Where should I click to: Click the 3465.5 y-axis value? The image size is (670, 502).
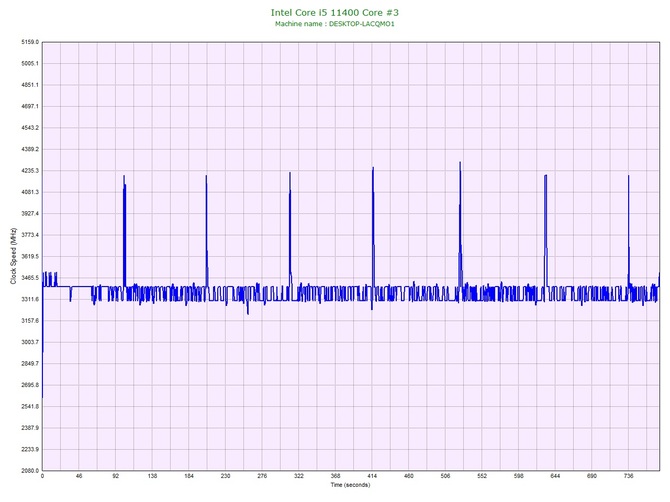(30, 278)
